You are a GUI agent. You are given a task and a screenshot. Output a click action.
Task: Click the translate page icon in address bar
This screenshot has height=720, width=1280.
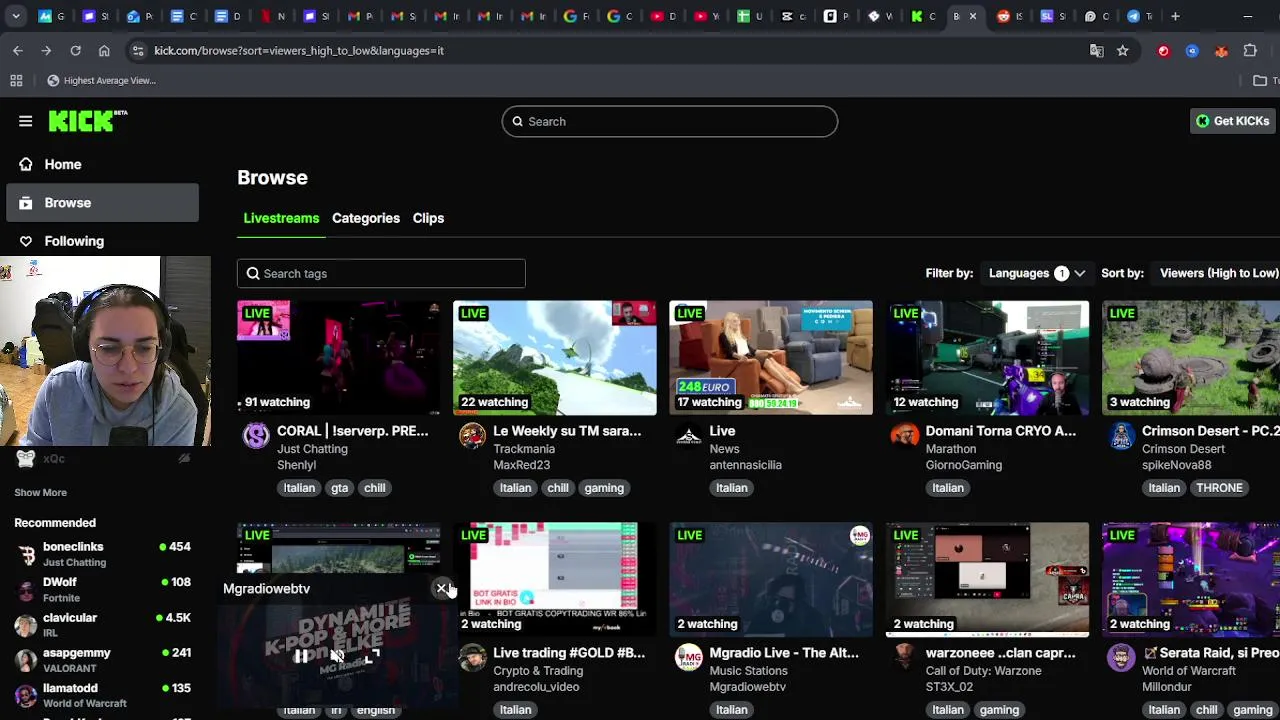[1097, 50]
